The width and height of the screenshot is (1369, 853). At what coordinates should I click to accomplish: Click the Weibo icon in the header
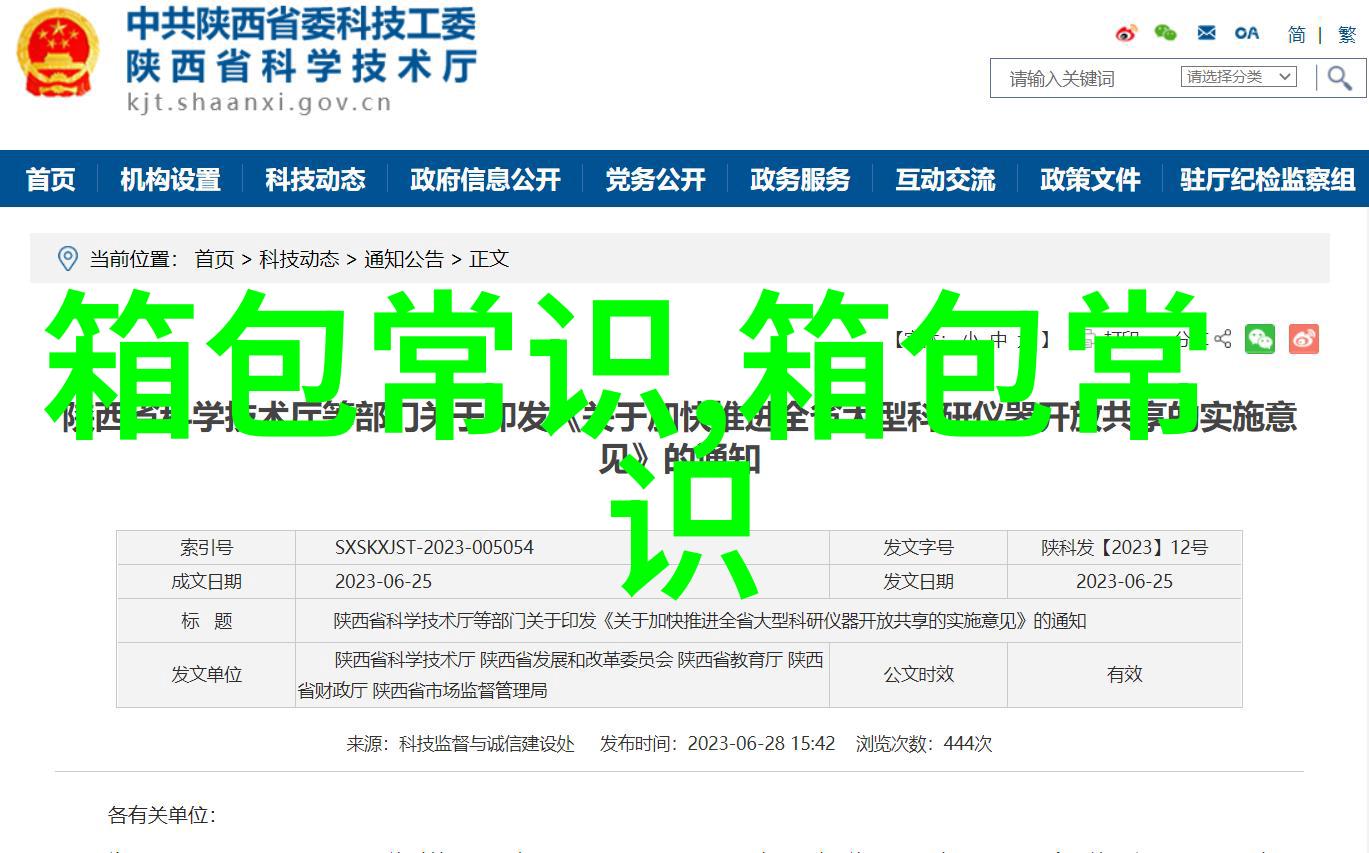coord(1126,33)
